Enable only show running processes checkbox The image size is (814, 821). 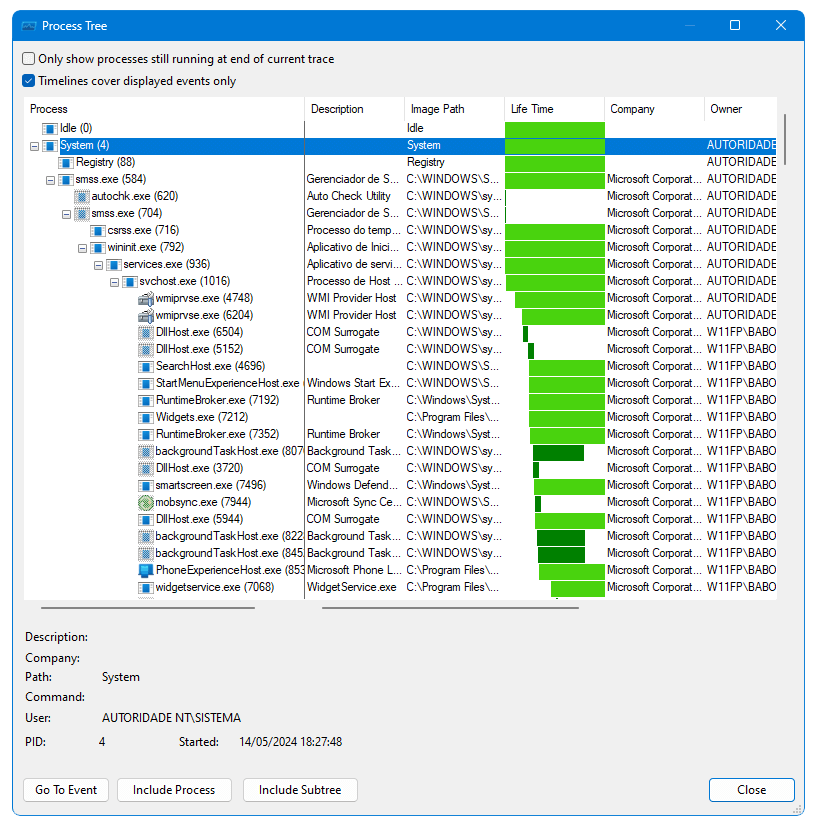coord(29,59)
